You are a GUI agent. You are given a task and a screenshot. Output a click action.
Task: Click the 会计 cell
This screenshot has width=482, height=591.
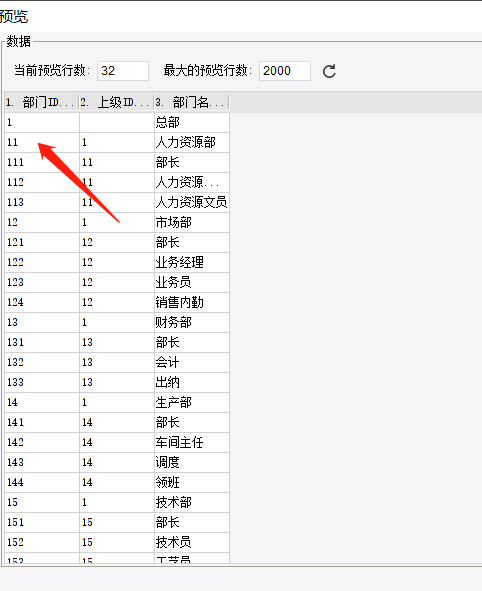(x=192, y=362)
